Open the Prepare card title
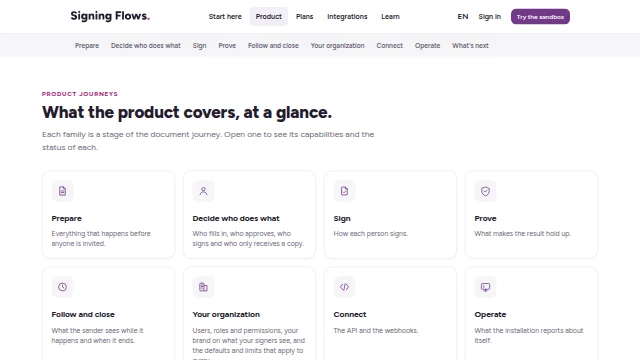The image size is (640, 360). click(67, 219)
